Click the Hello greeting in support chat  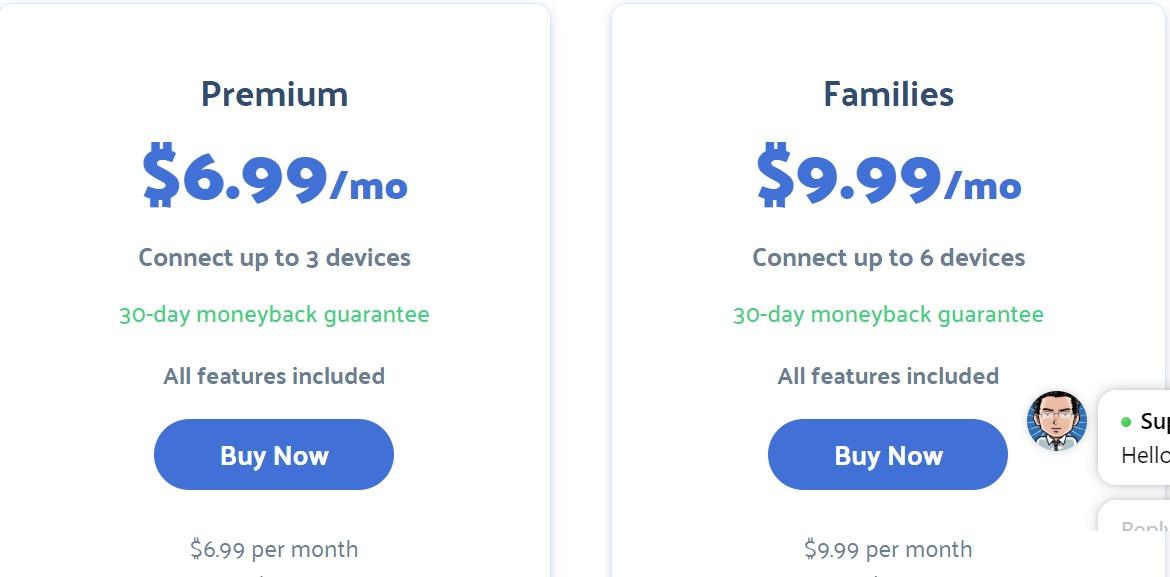tap(1145, 455)
